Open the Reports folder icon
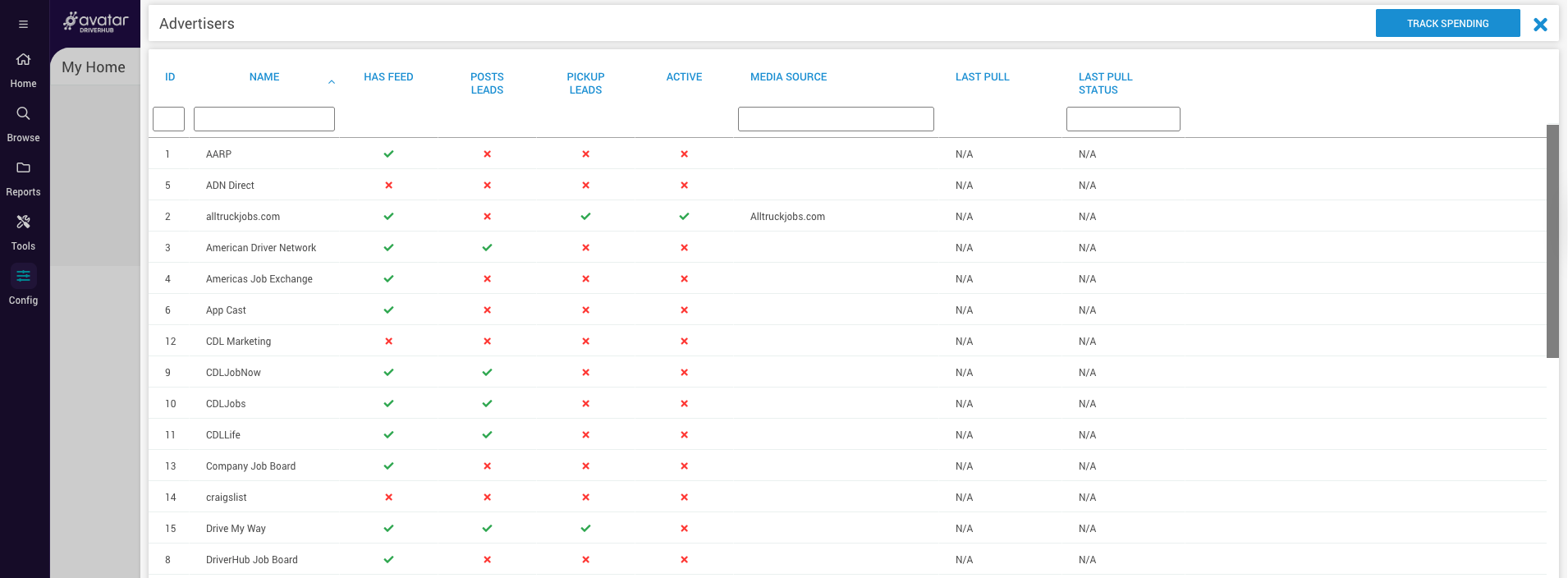Viewport: 1568px width, 578px height. [x=23, y=167]
